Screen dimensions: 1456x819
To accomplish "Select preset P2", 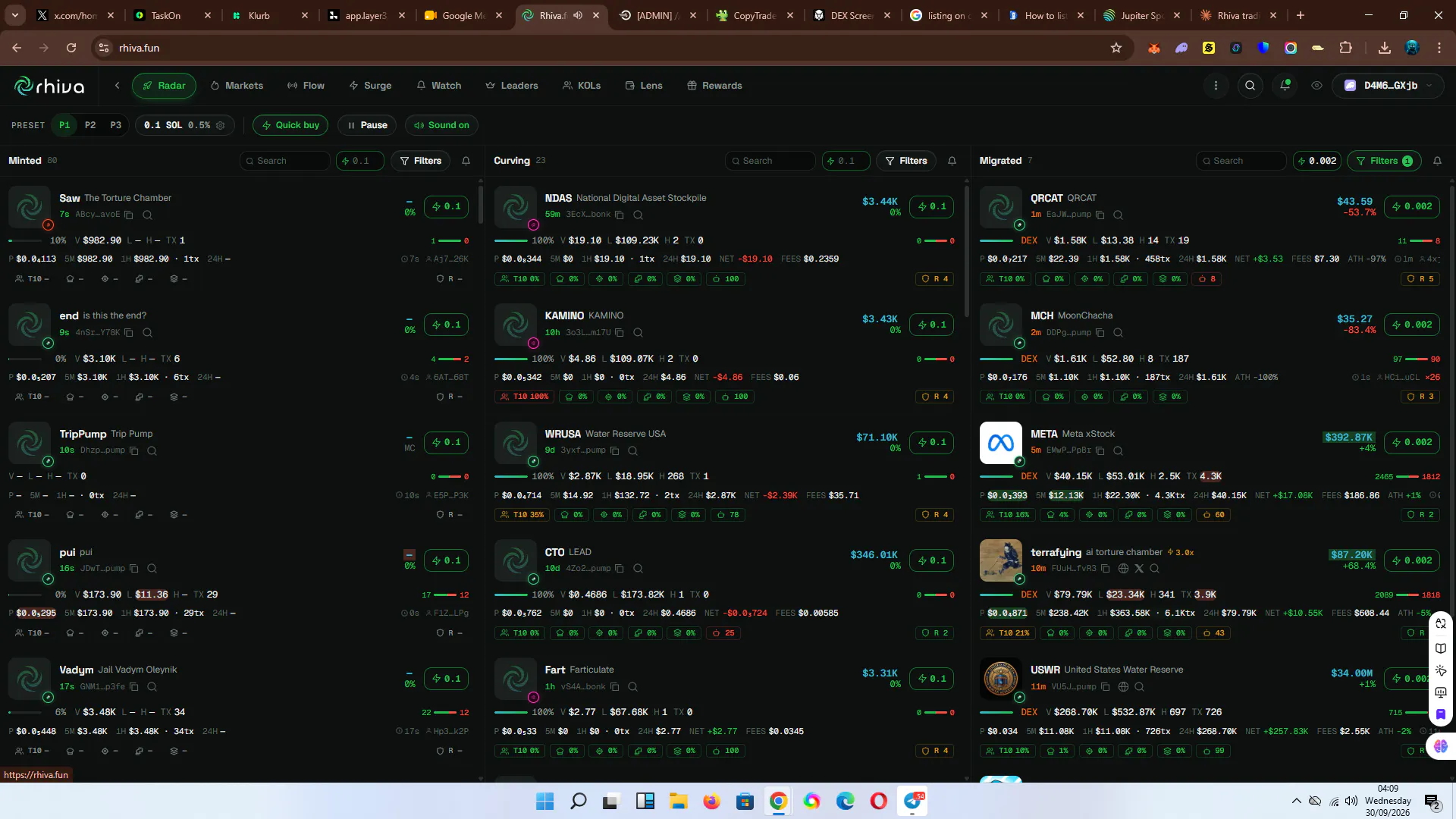I will pos(90,125).
